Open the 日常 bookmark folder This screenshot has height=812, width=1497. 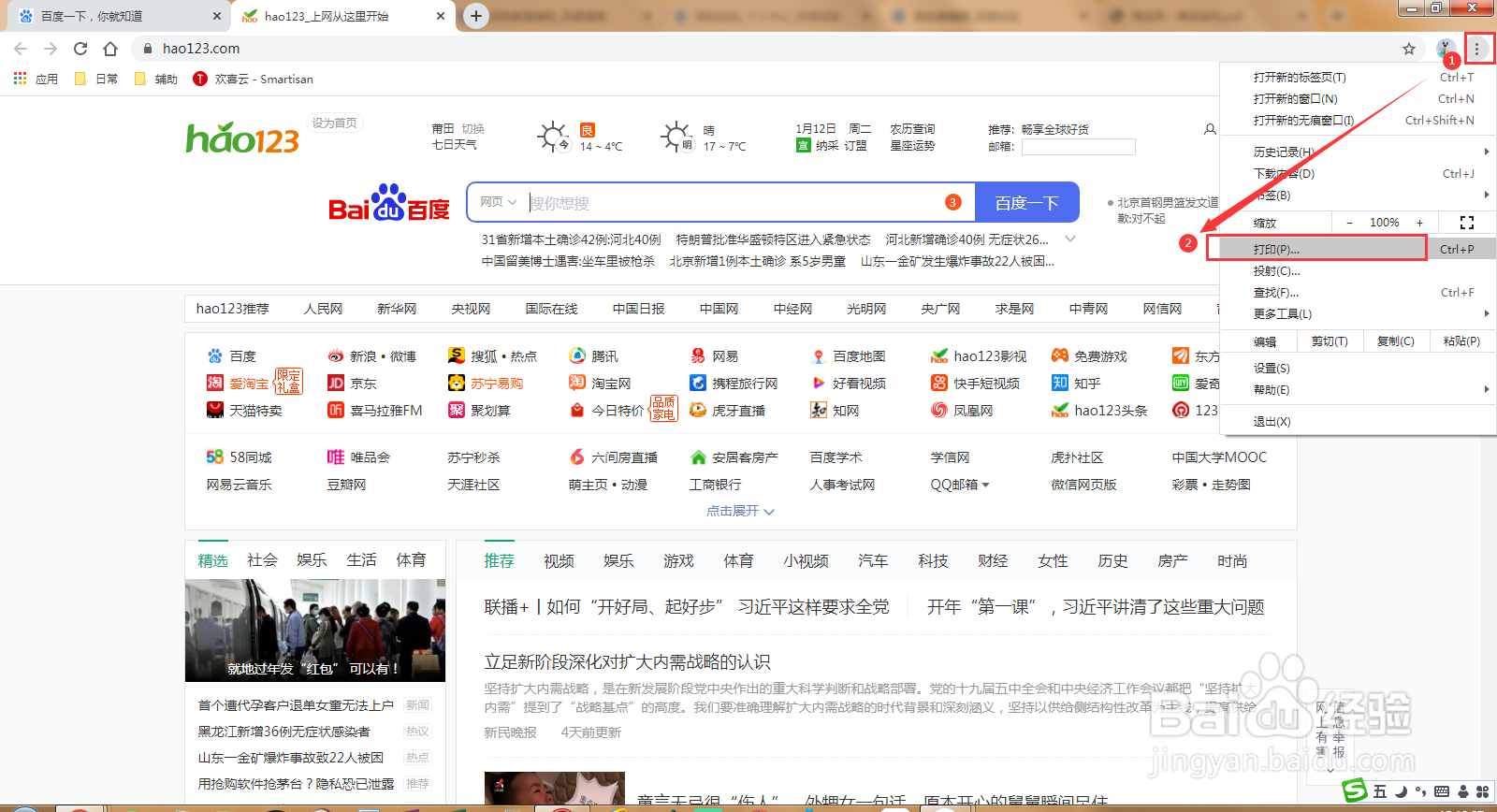click(x=96, y=79)
